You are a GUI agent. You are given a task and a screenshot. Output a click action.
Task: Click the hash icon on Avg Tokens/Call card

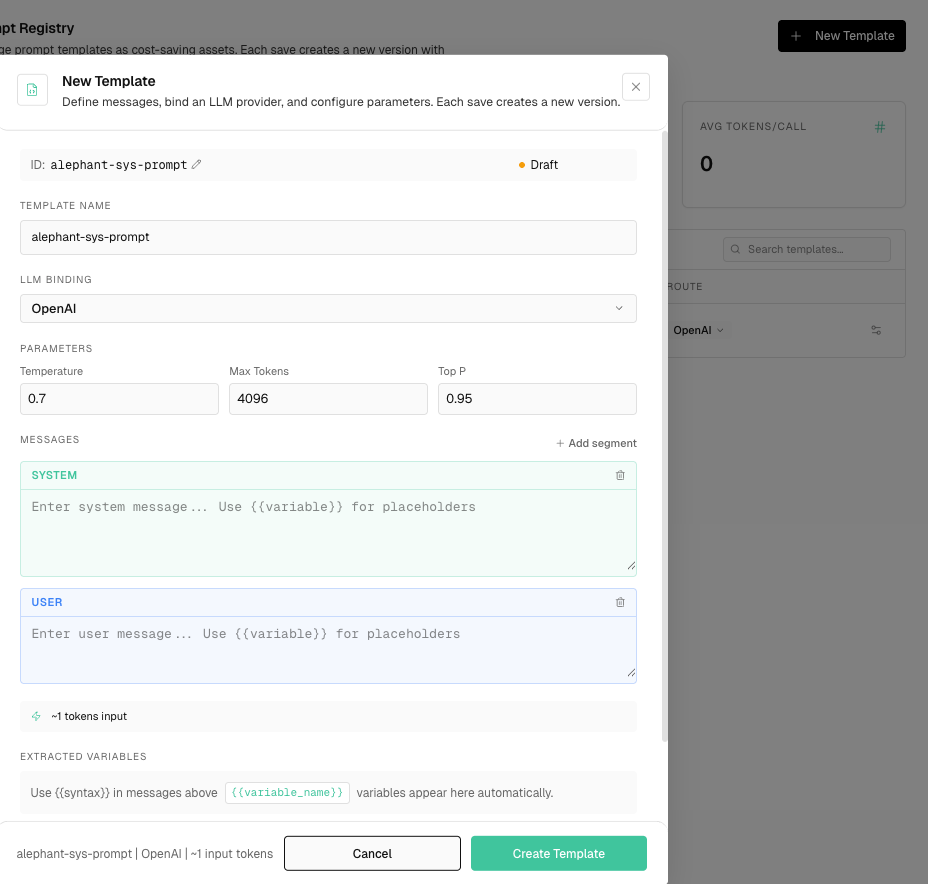coord(880,127)
